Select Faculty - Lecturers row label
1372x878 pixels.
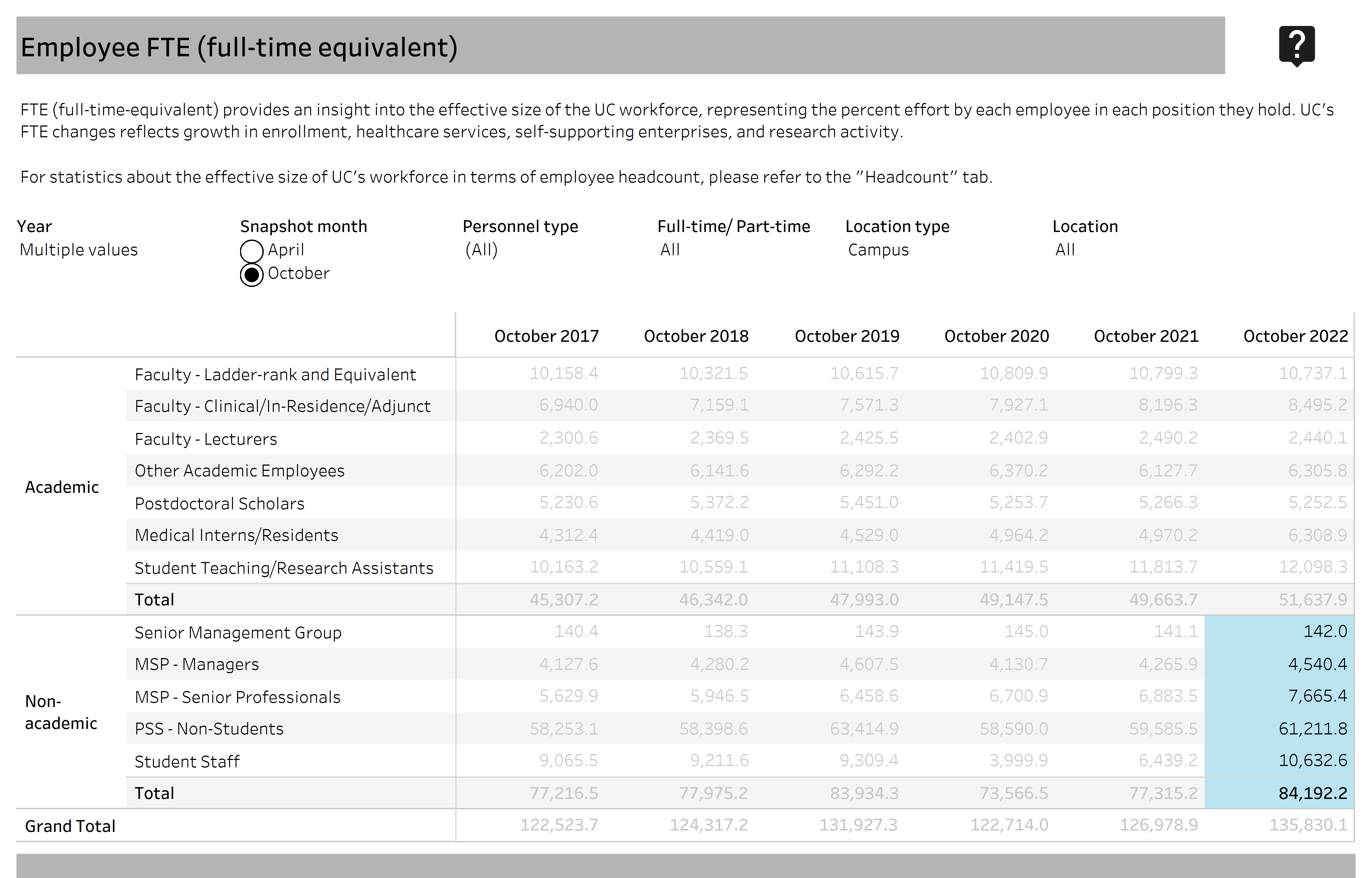point(206,438)
